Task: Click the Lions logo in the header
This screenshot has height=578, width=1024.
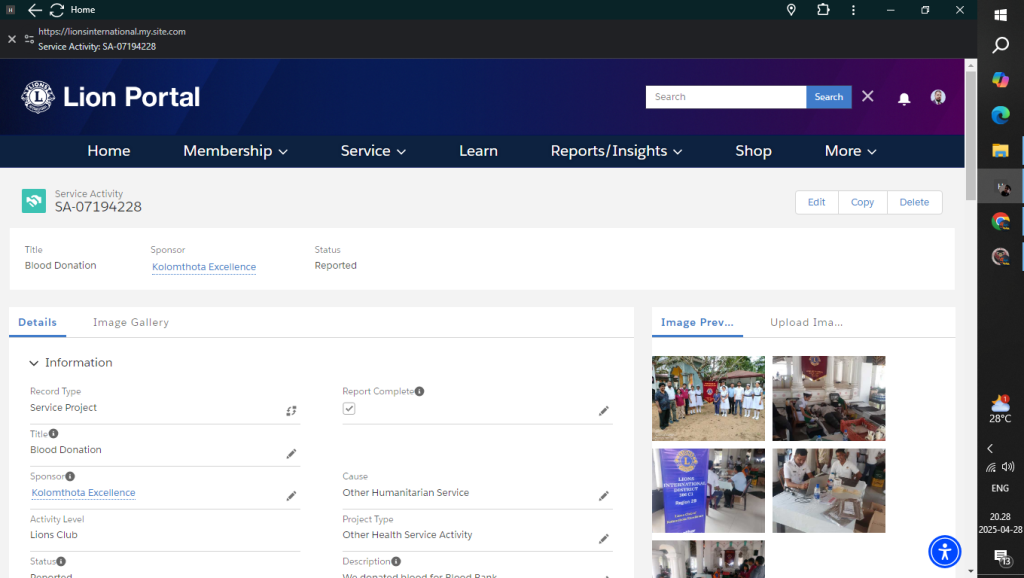Action: [x=38, y=97]
